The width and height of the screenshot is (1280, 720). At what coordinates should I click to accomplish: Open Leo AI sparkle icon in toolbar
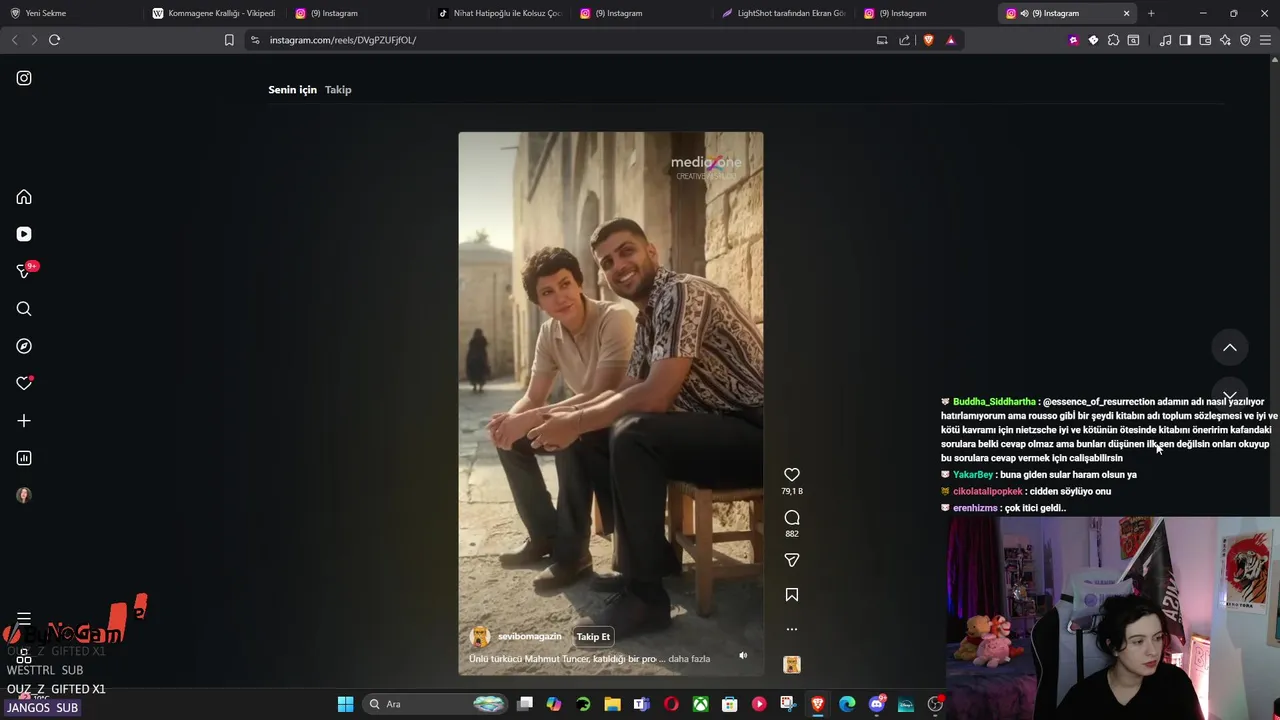1225,40
